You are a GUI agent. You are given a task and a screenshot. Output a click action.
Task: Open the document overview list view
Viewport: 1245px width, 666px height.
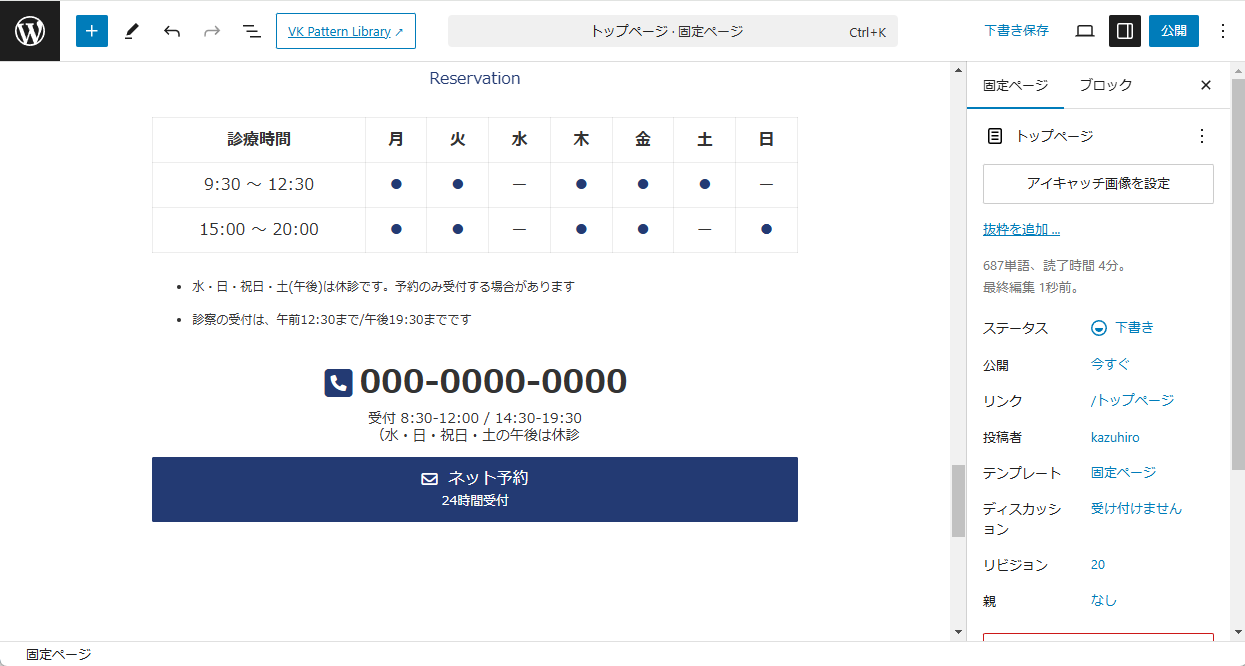point(252,31)
